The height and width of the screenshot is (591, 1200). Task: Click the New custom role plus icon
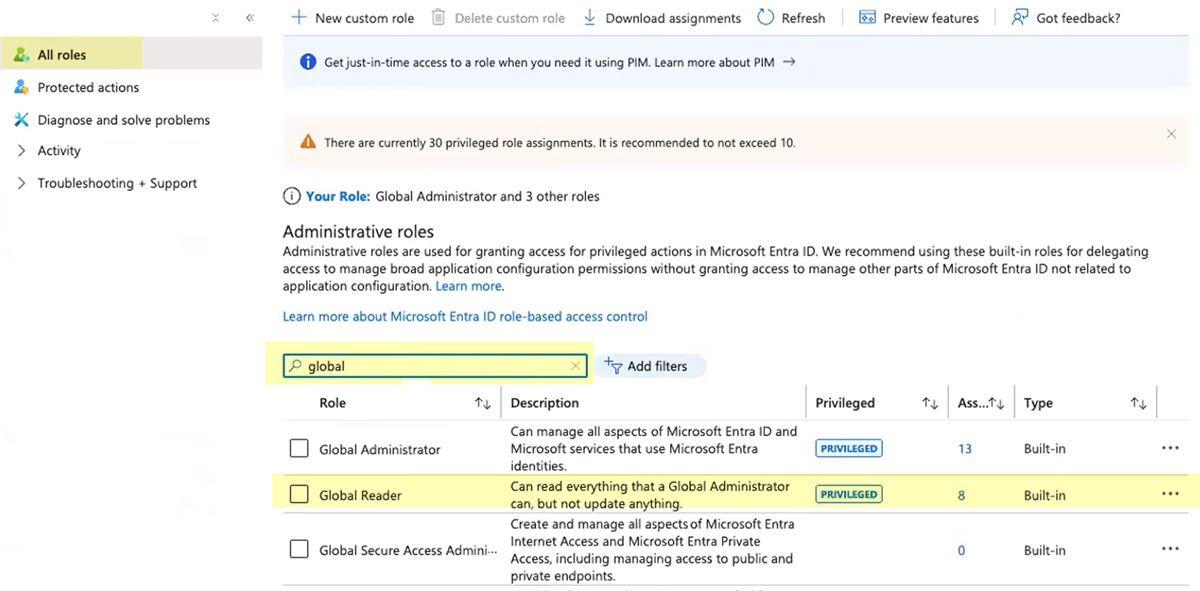(298, 18)
